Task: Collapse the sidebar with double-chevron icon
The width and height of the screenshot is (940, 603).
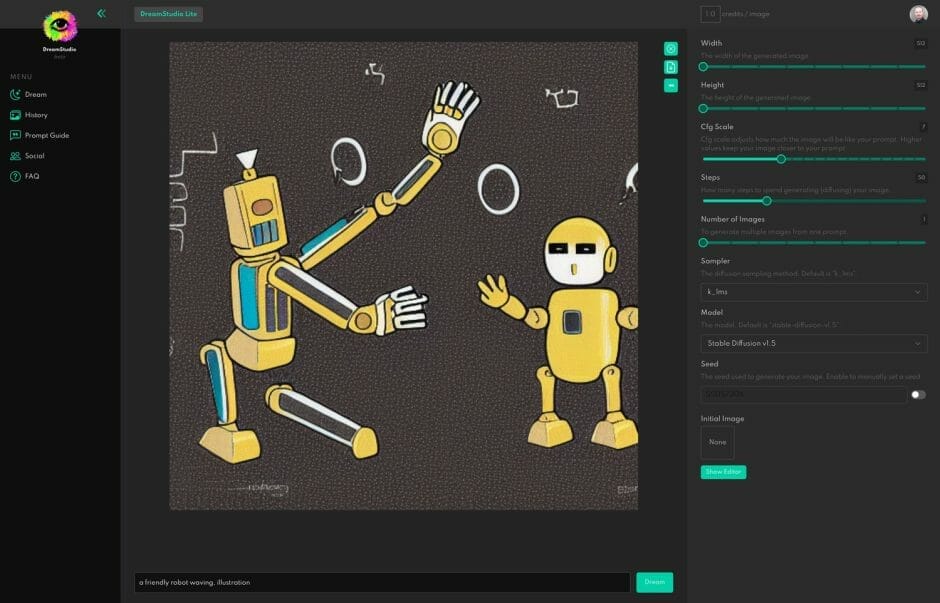Action: (101, 14)
